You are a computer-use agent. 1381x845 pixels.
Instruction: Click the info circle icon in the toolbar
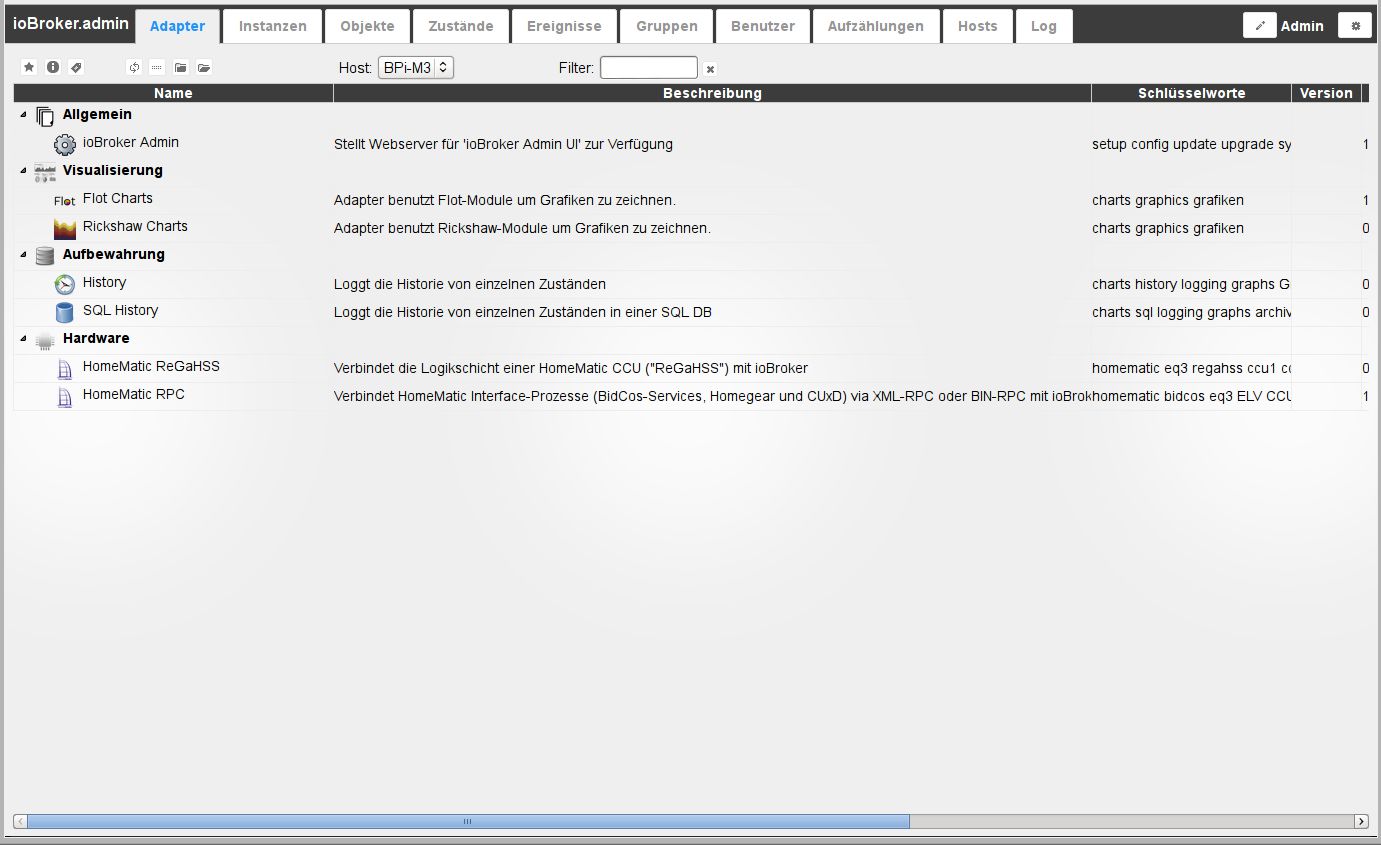pyautogui.click(x=53, y=68)
